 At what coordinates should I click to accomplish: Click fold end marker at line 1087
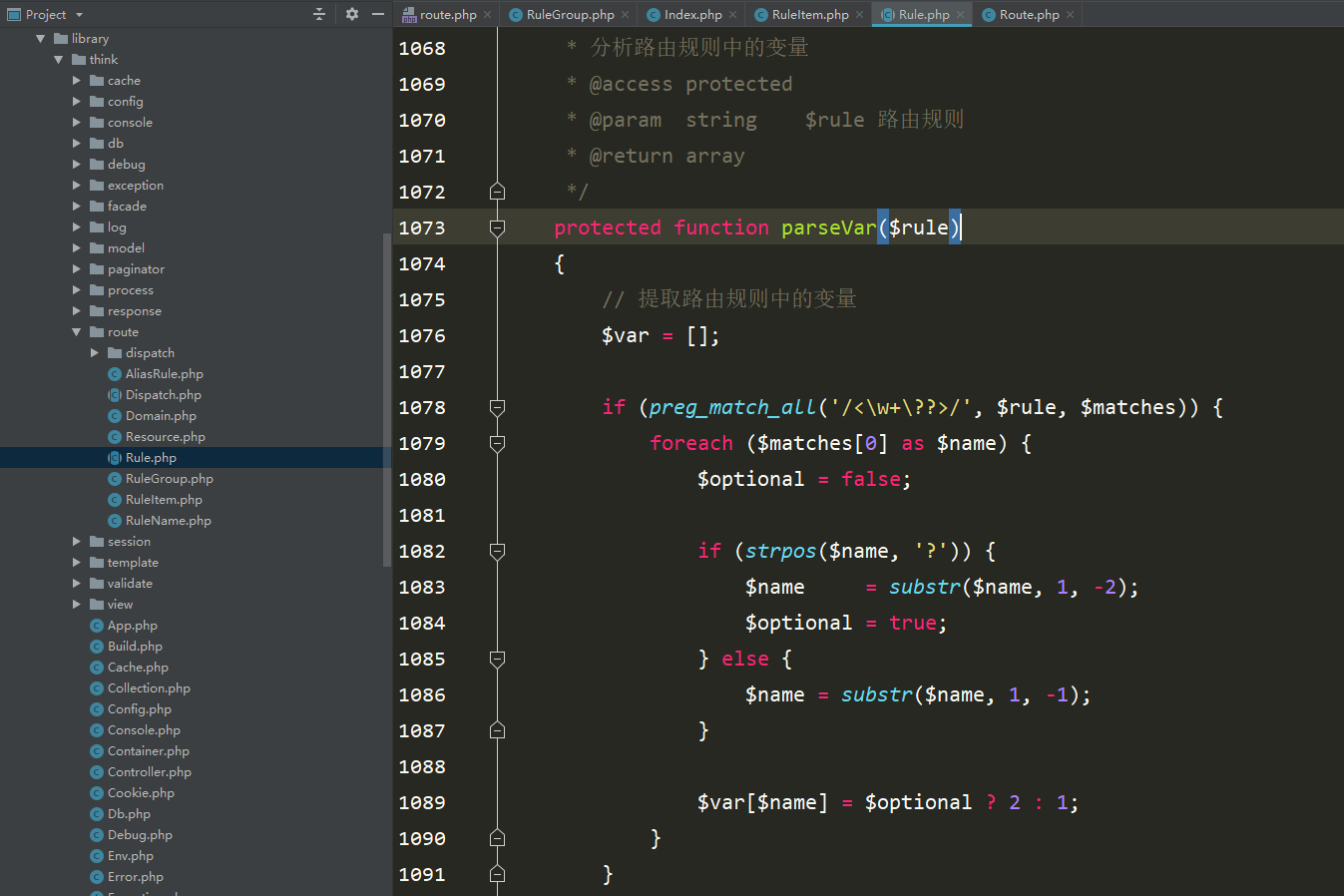tap(497, 730)
